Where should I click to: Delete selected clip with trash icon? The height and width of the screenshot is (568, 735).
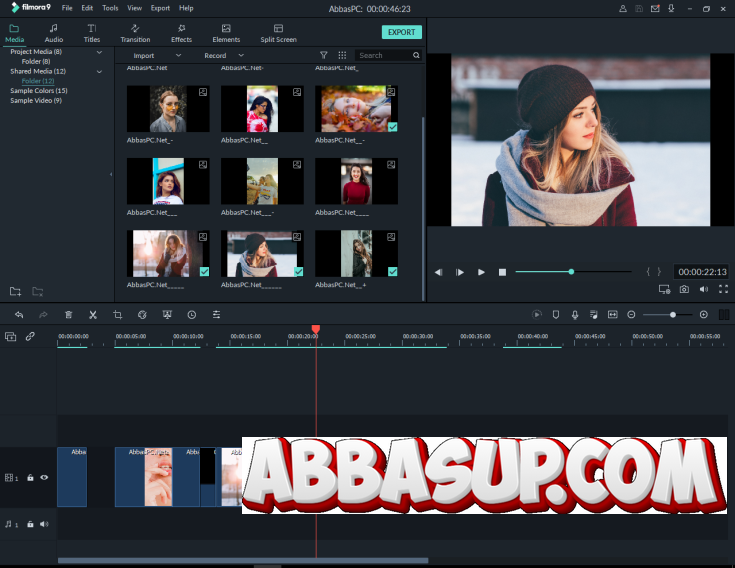(68, 314)
